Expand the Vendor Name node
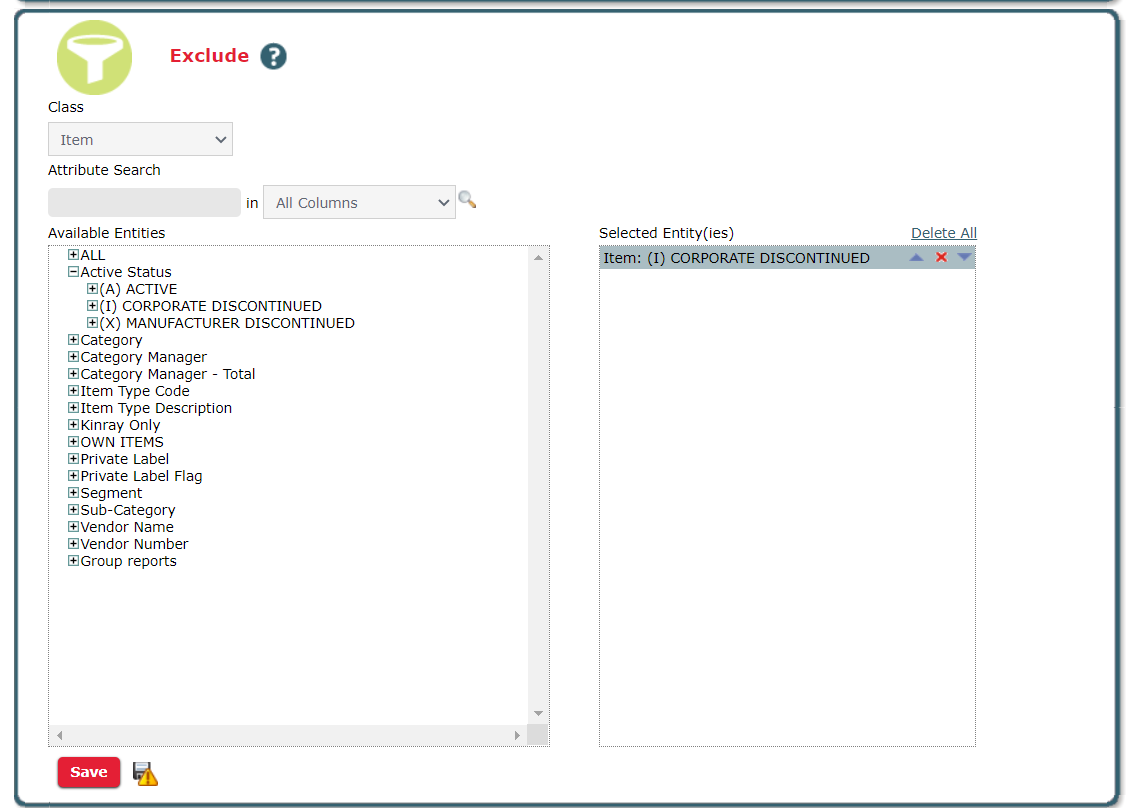The width and height of the screenshot is (1145, 808). [x=73, y=527]
